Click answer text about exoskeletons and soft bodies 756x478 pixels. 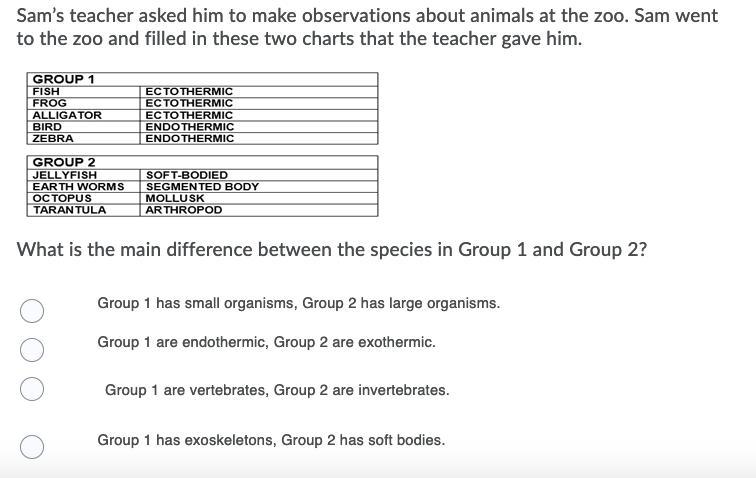[x=271, y=440]
